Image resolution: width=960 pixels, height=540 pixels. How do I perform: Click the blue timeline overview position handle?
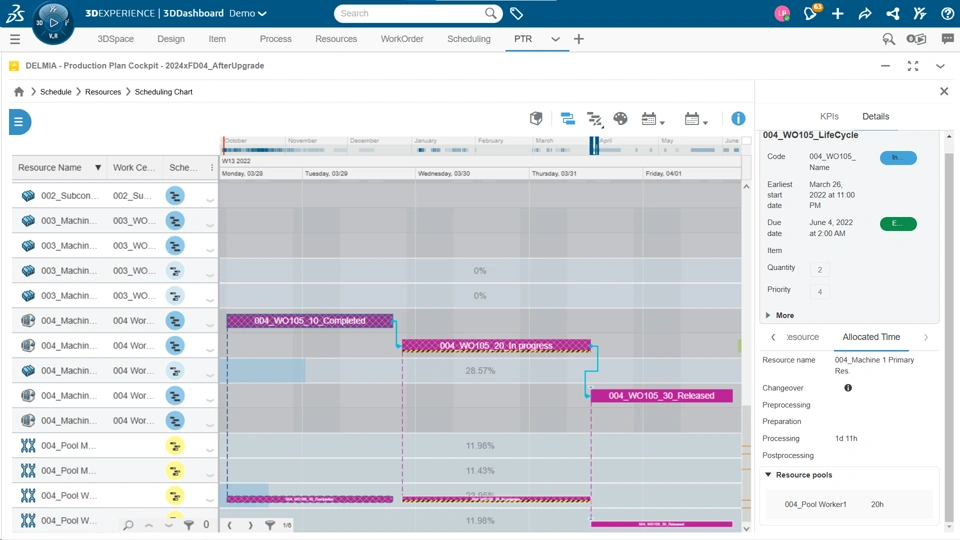[x=594, y=146]
